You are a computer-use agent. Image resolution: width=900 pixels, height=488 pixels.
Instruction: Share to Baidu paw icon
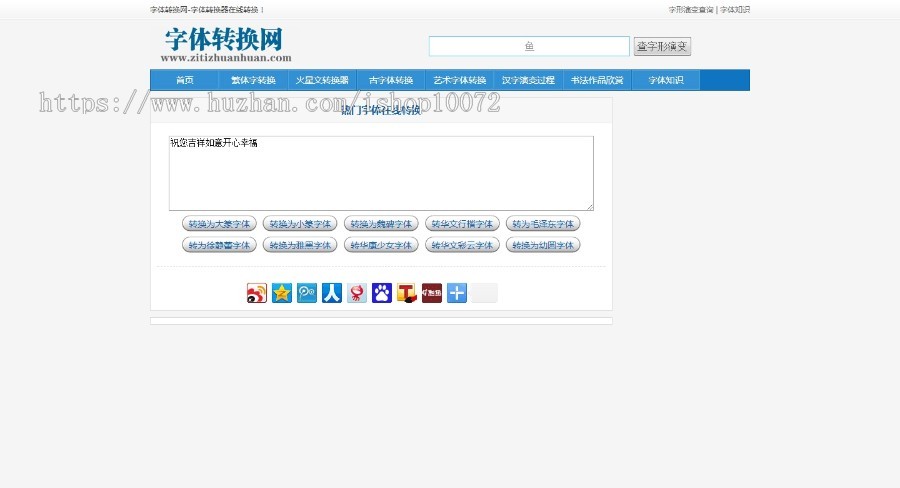pos(382,293)
